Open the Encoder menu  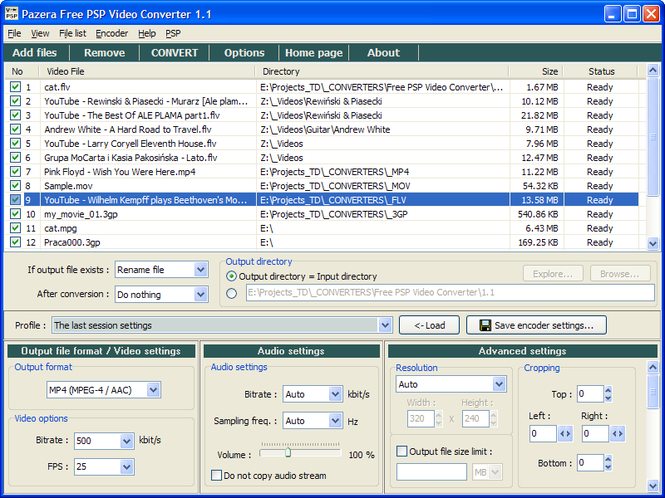pyautogui.click(x=111, y=33)
